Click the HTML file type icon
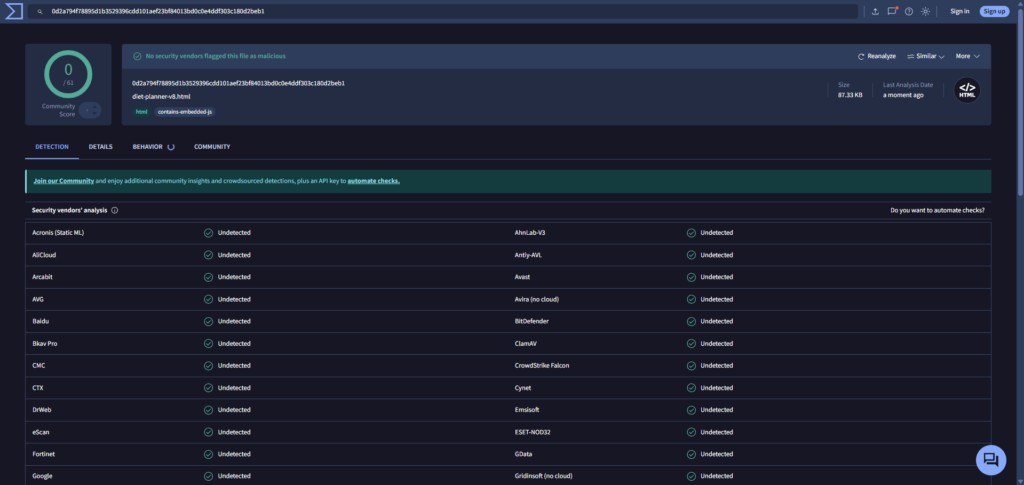1024x485 pixels. pos(966,91)
